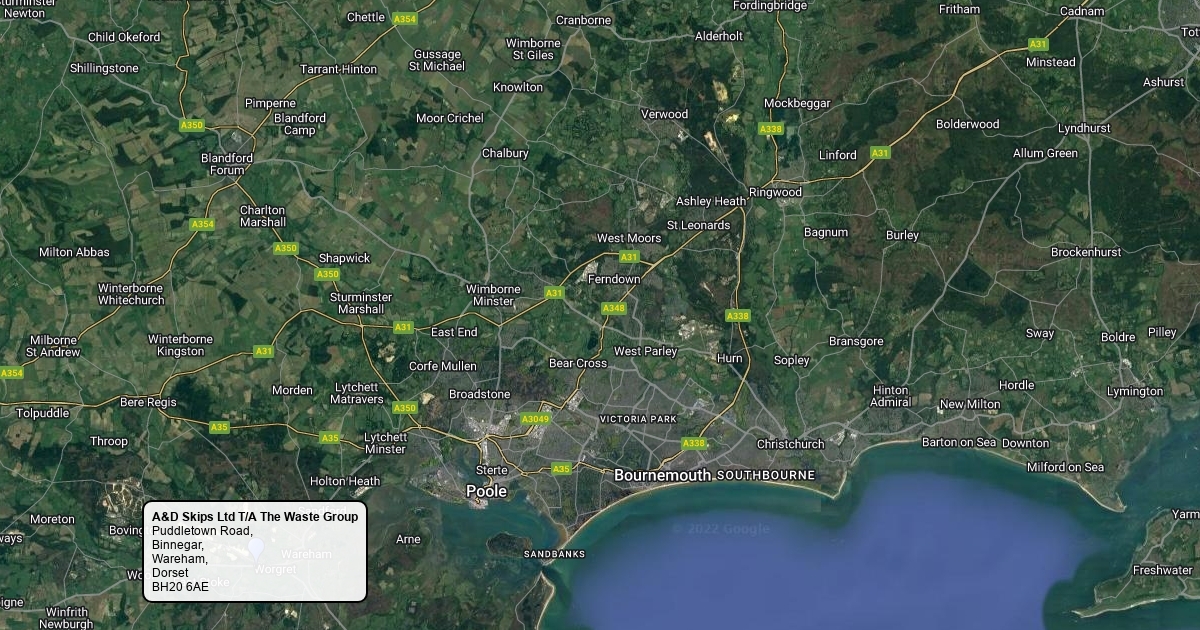
Task: Click the blue location marker near Wareham
Action: (x=256, y=547)
